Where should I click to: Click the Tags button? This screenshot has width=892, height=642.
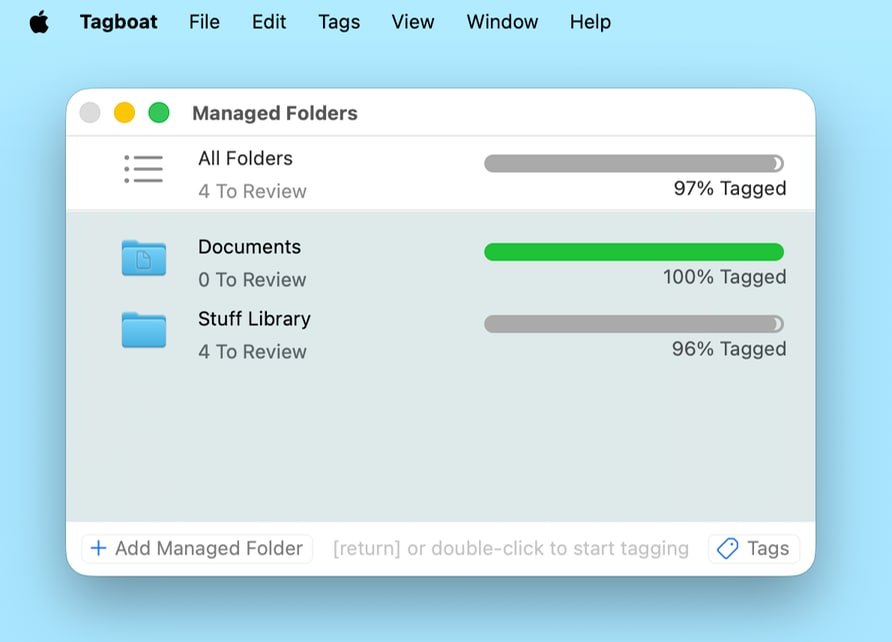(753, 548)
